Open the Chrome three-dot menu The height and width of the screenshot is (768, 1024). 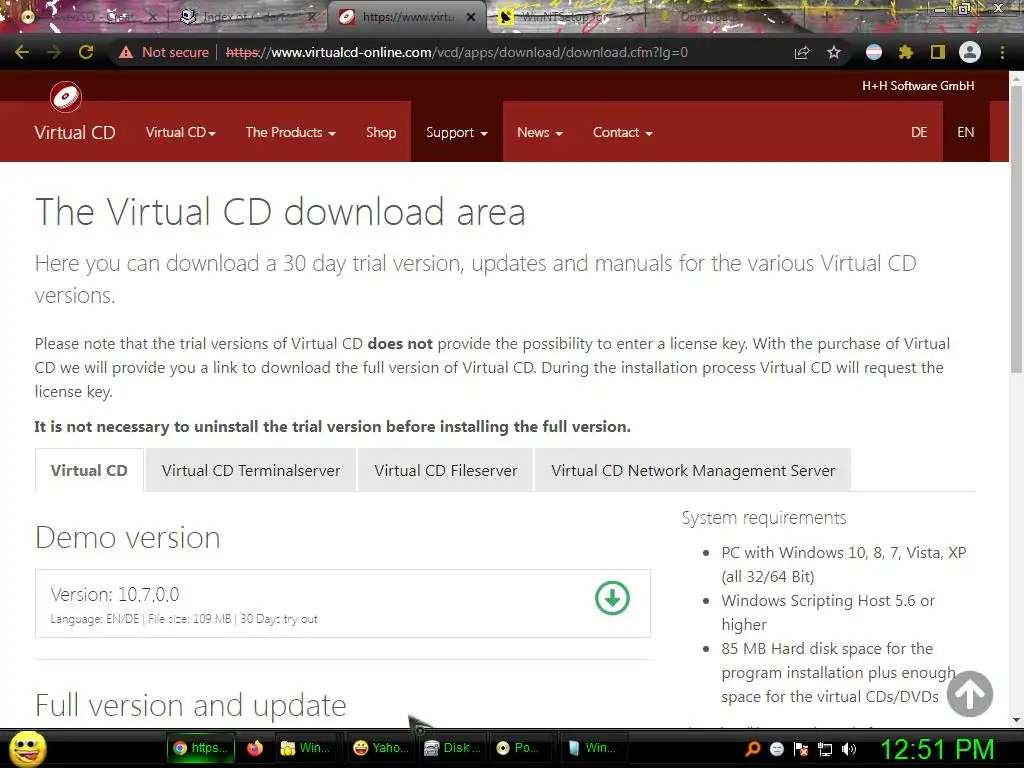1002,52
